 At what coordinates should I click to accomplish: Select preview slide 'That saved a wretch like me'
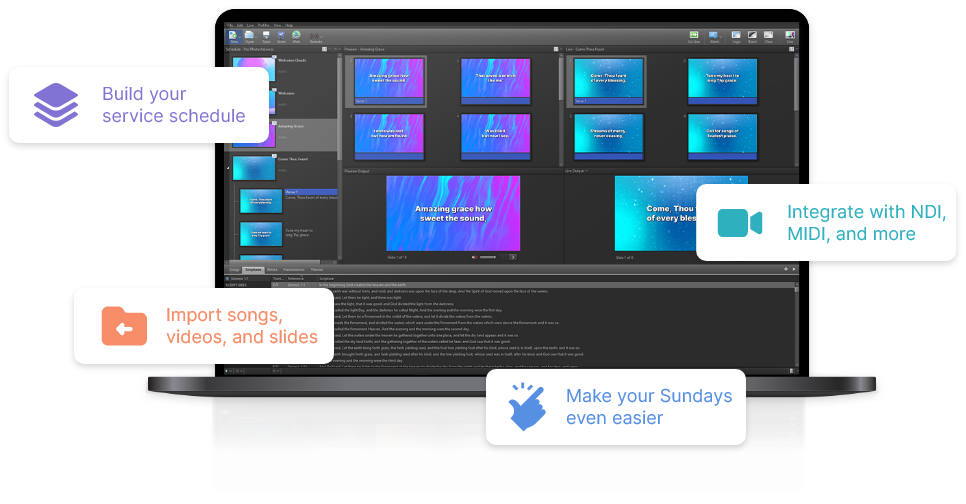(x=495, y=81)
